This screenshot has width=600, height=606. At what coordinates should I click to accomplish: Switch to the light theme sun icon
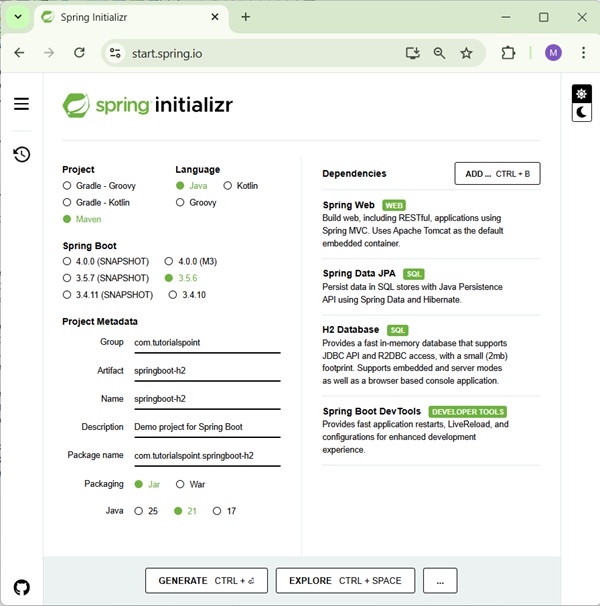[x=581, y=94]
